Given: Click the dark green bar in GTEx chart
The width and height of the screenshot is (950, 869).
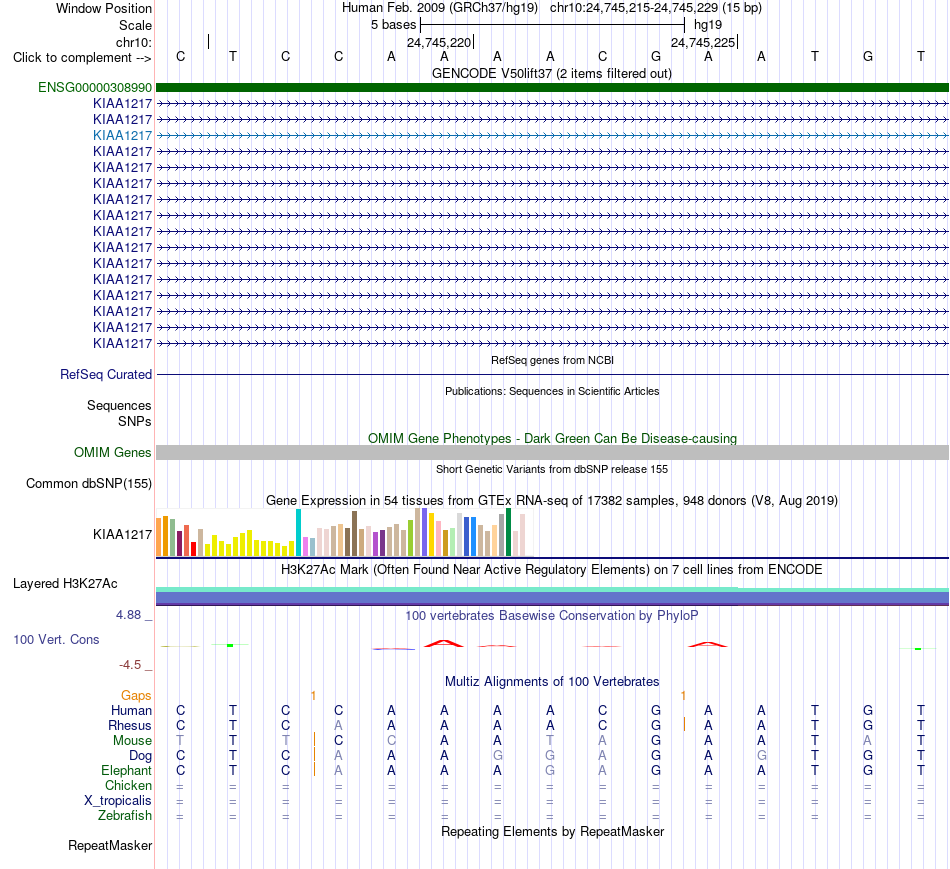Looking at the screenshot, I should pyautogui.click(x=509, y=532).
